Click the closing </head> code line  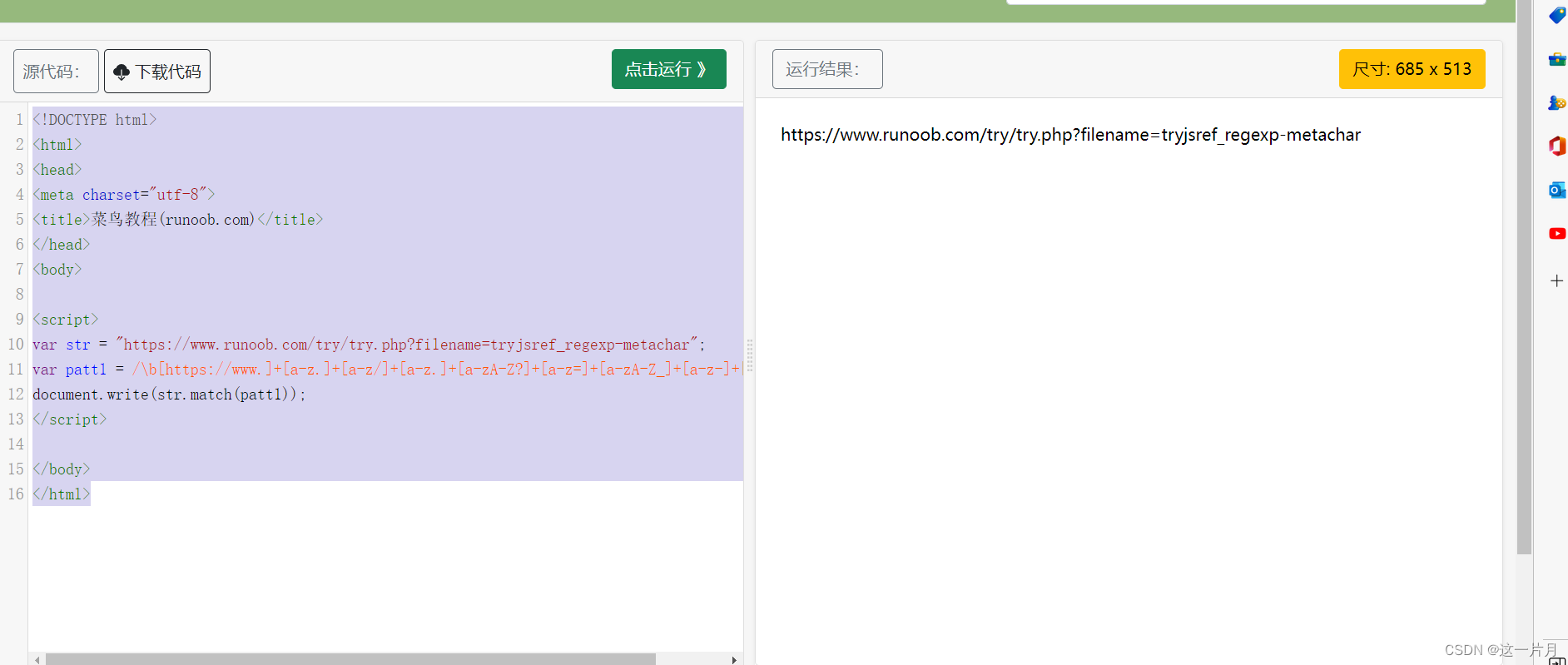62,245
